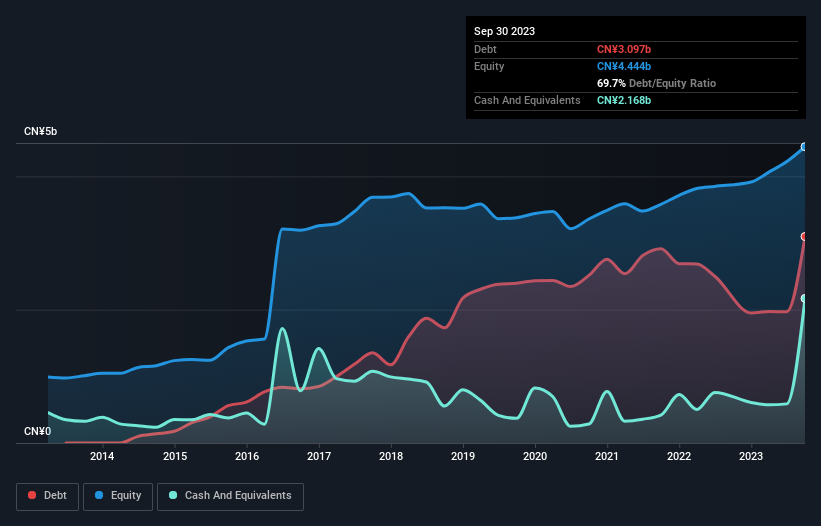Click the 2021 x-axis label
Viewport: 821px width, 526px height.
coord(607,456)
